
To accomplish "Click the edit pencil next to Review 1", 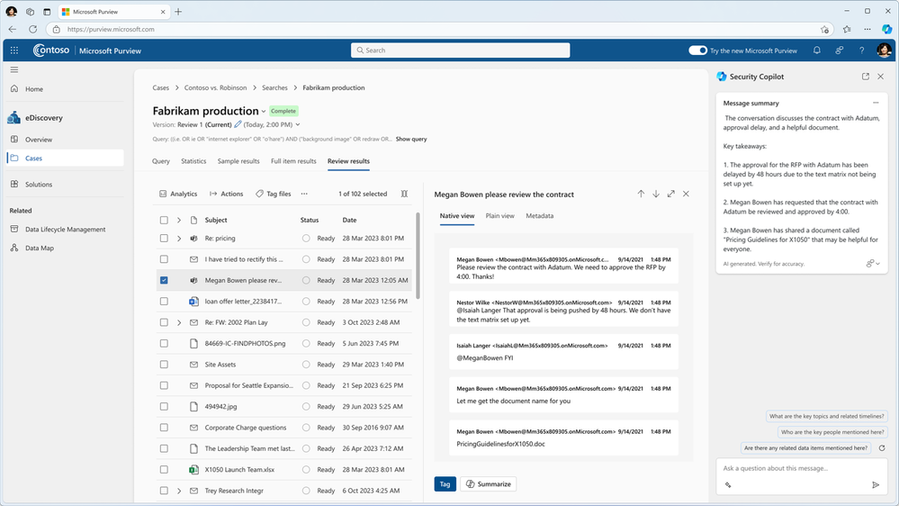I will tap(238, 124).
